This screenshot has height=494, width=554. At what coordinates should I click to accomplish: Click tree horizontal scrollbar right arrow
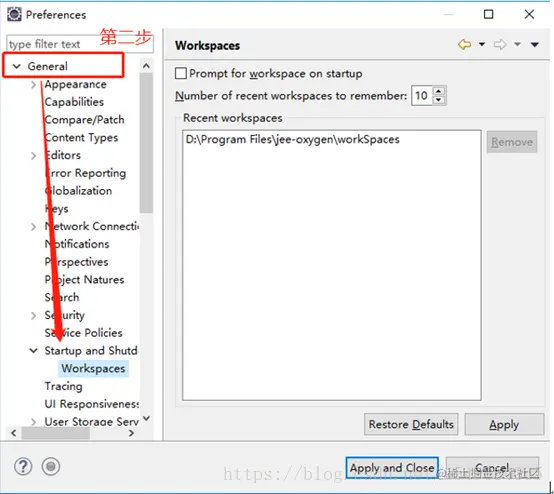131,433
